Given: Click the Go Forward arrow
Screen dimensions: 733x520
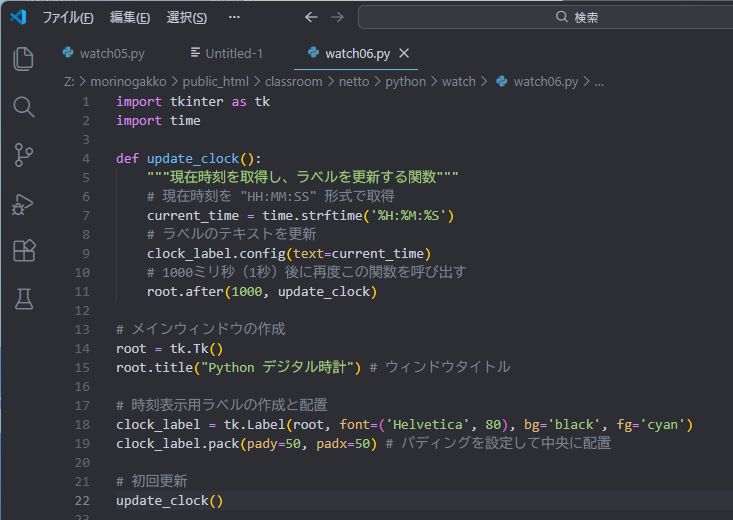Looking at the screenshot, I should pyautogui.click(x=337, y=17).
